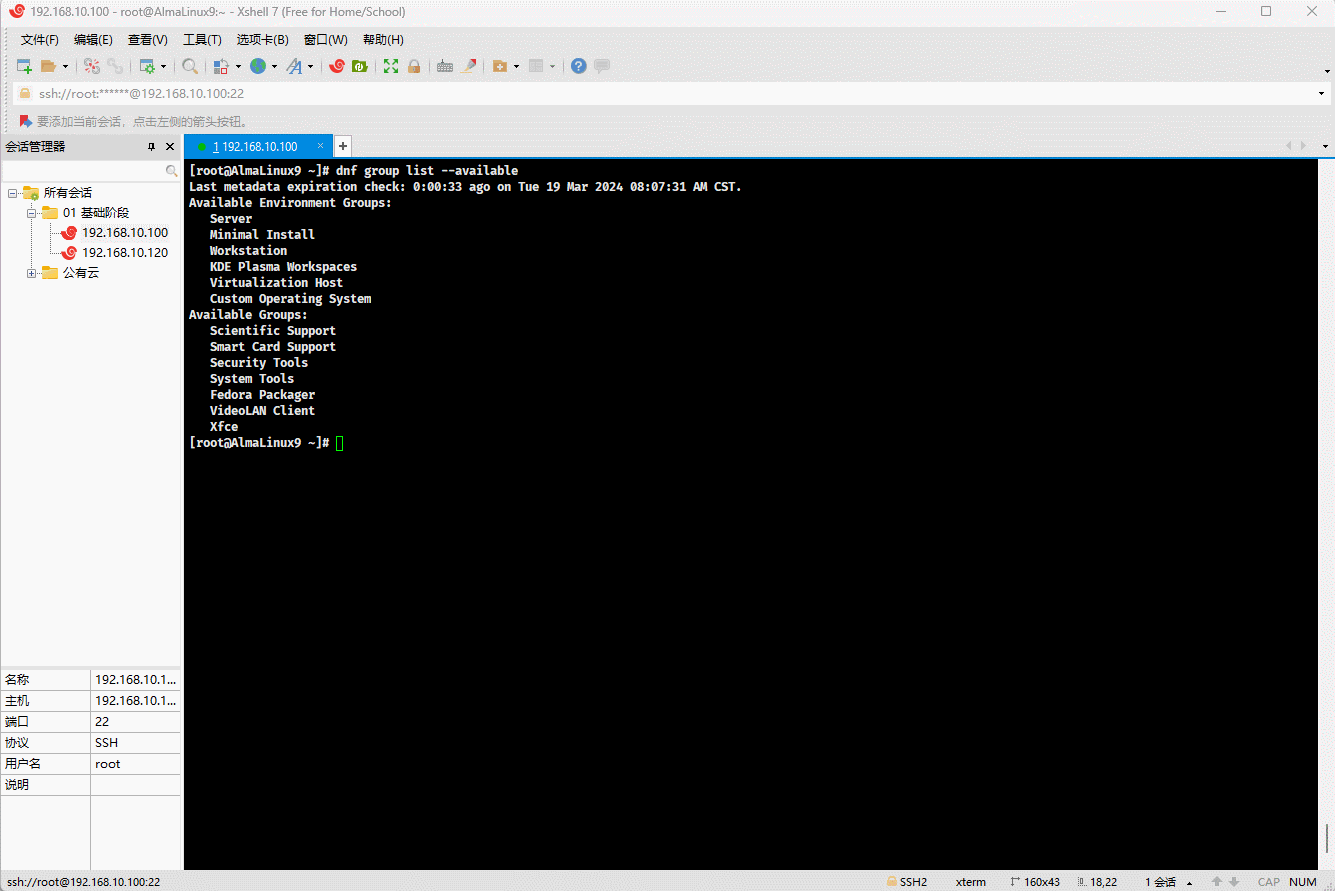1335x891 pixels.
Task: Open the 工具(T) menu
Action: pyautogui.click(x=201, y=40)
